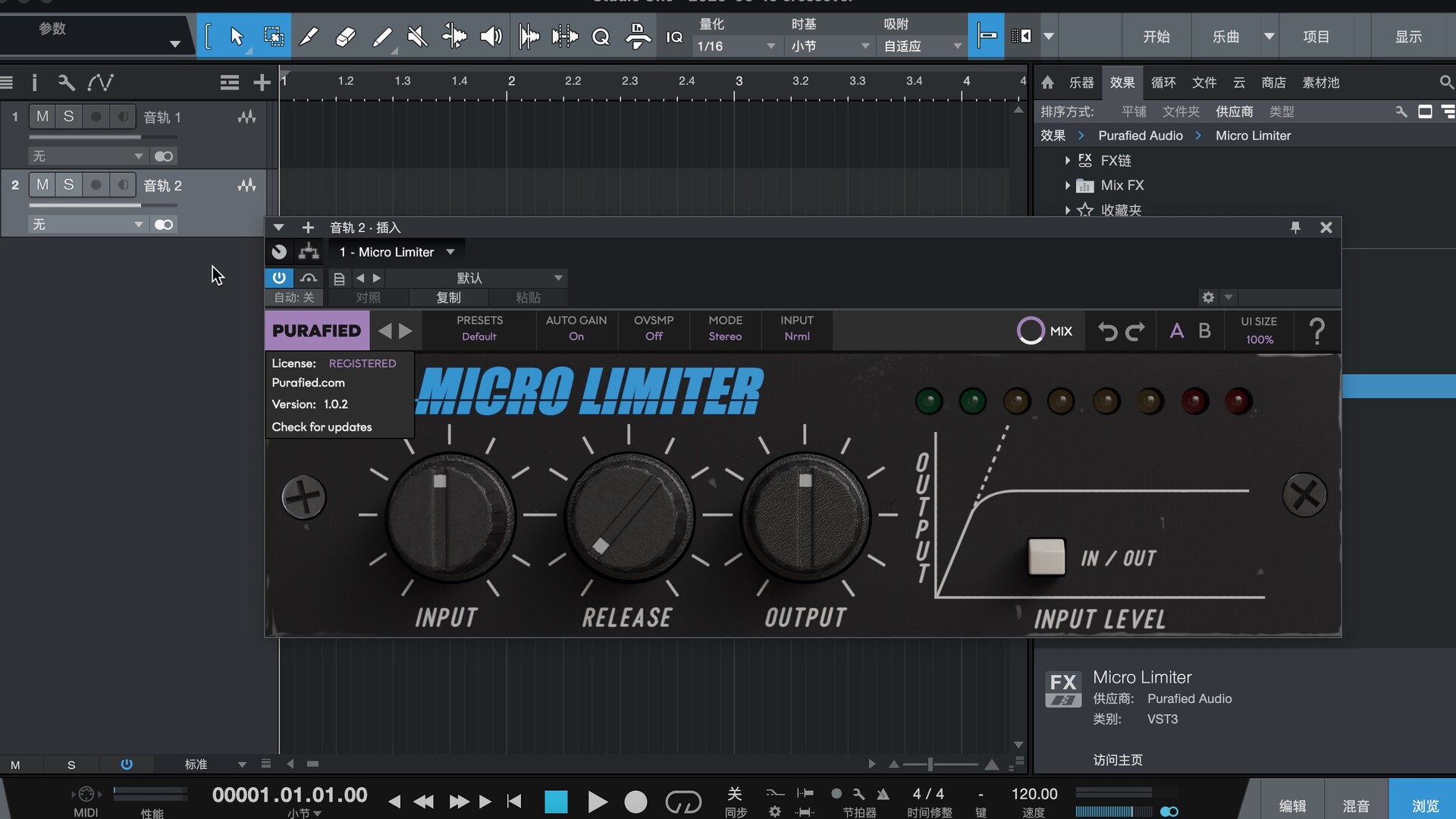Viewport: 1456px width, 819px height.
Task: Click the Micro Limiter redo arrow
Action: 1135,331
